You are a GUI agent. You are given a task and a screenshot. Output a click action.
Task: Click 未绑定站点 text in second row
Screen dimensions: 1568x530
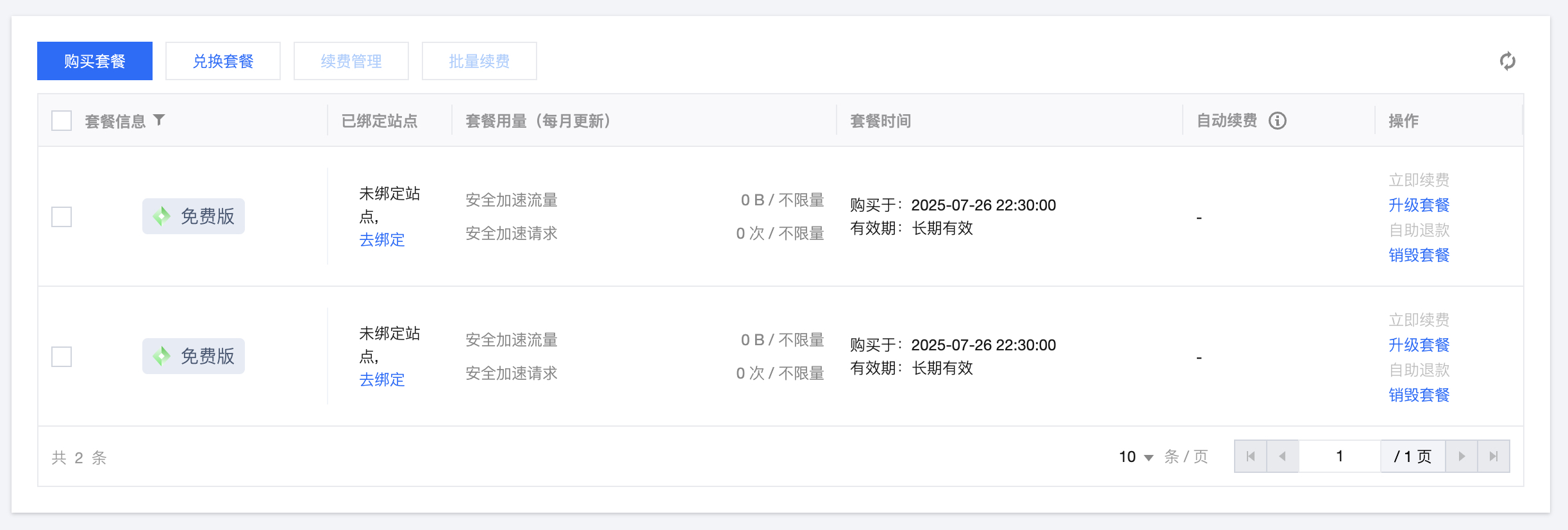point(390,345)
